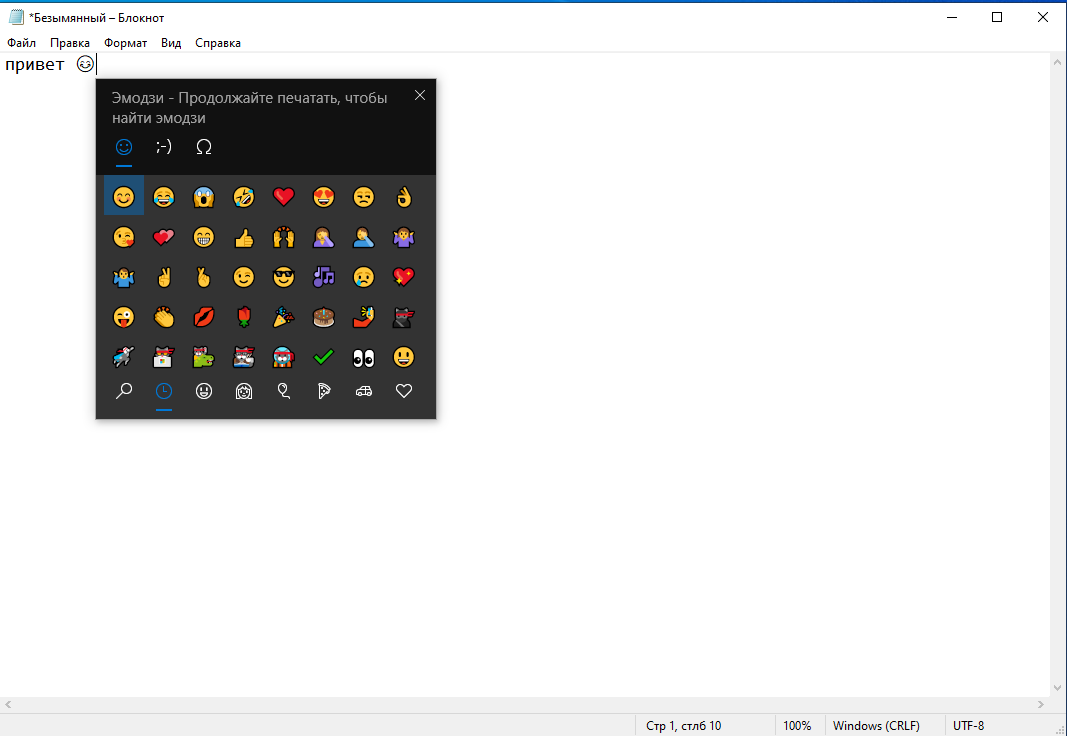This screenshot has height=736, width=1067.
Task: Insert the man facepalming emoji
Action: tap(364, 237)
